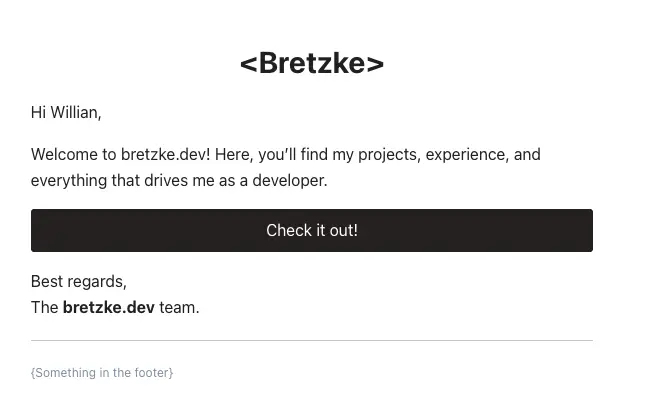Select the "Hi Willian," greeting line
Viewport: 648px width, 412px height.
pyautogui.click(x=66, y=112)
